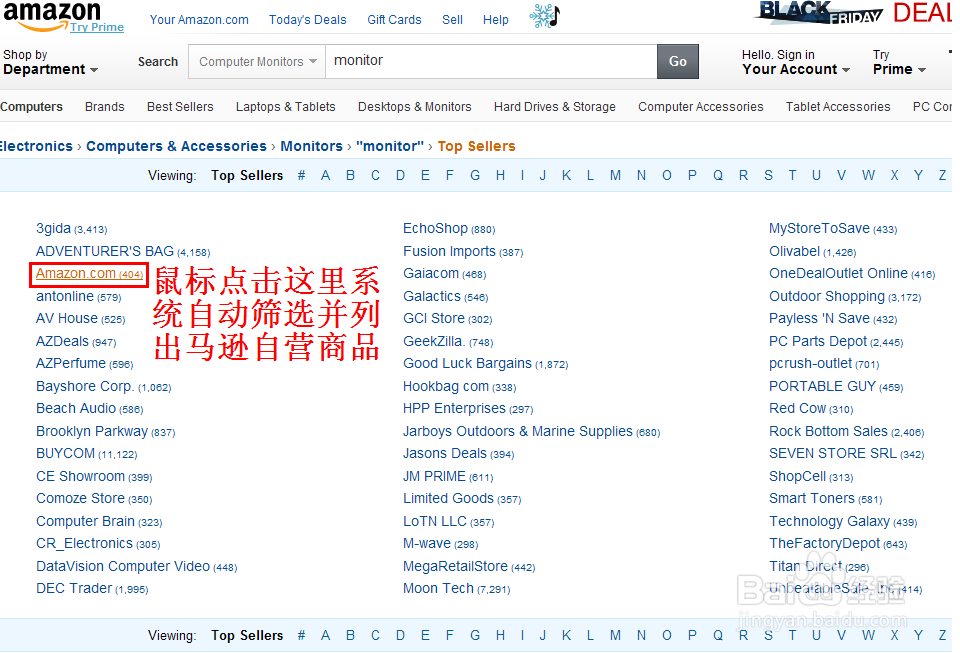Open the EchoShop seller link
Screen dimensions: 960x653
coord(449,228)
